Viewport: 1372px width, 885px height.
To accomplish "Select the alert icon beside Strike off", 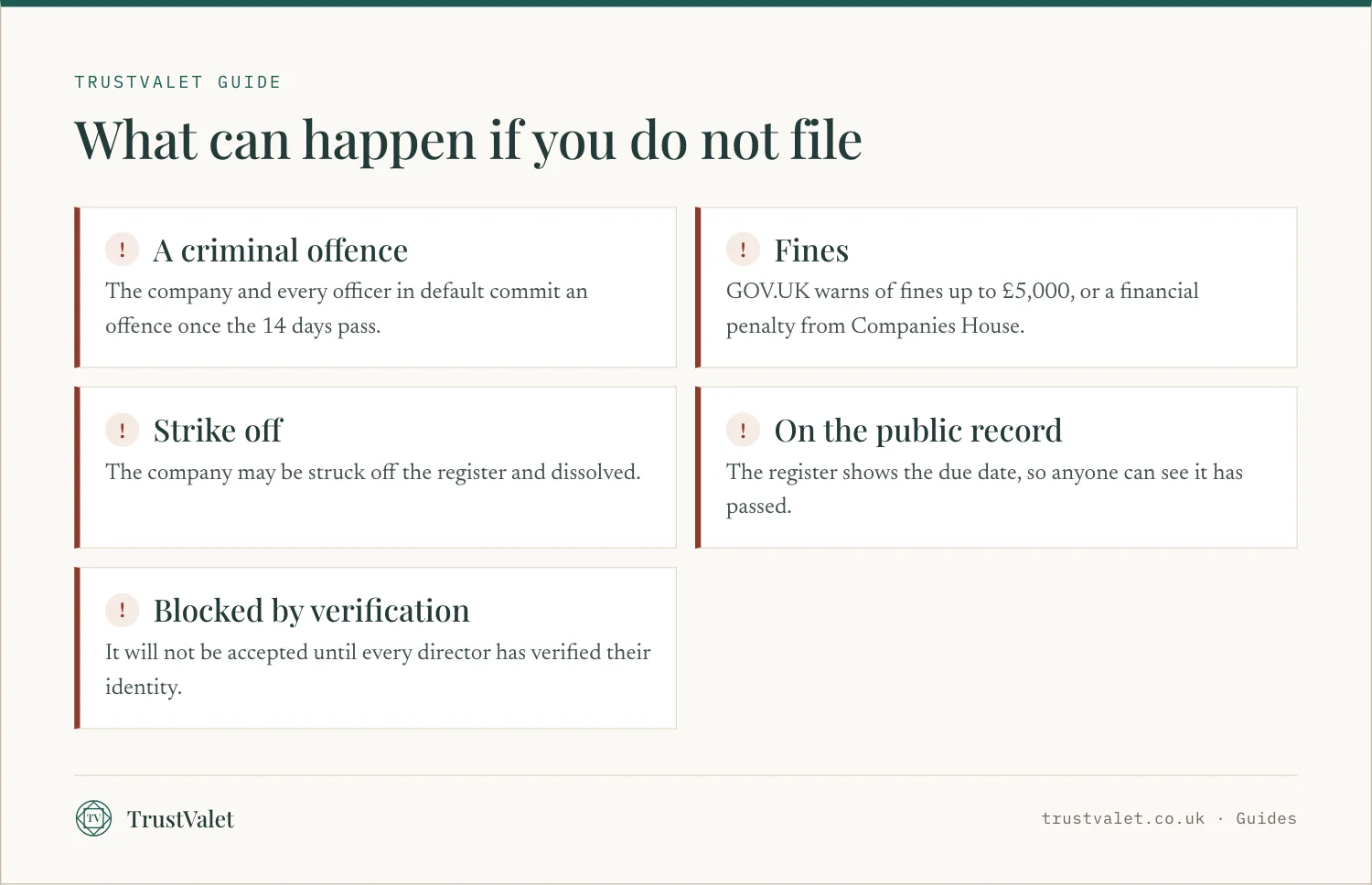I will tap(123, 430).
